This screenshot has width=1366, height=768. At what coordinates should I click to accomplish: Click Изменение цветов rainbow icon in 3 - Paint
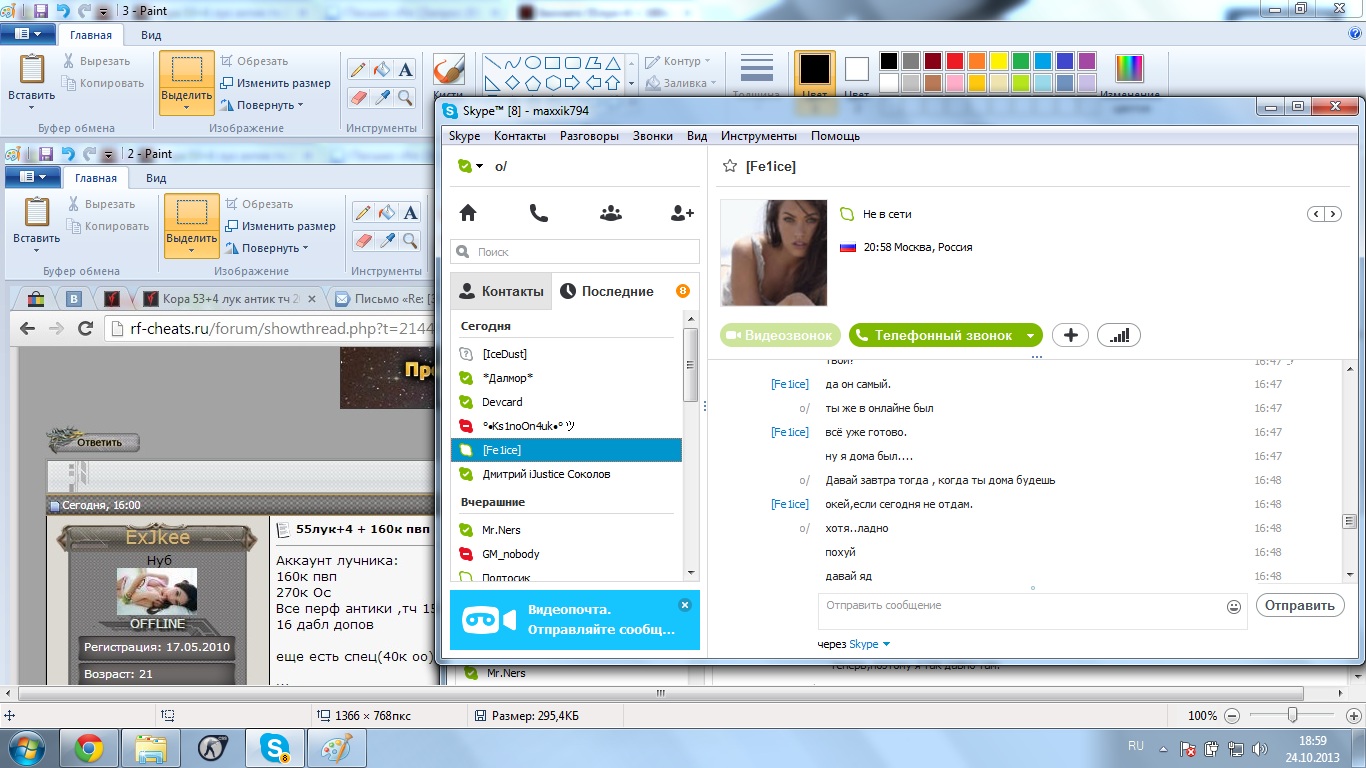coord(1129,68)
